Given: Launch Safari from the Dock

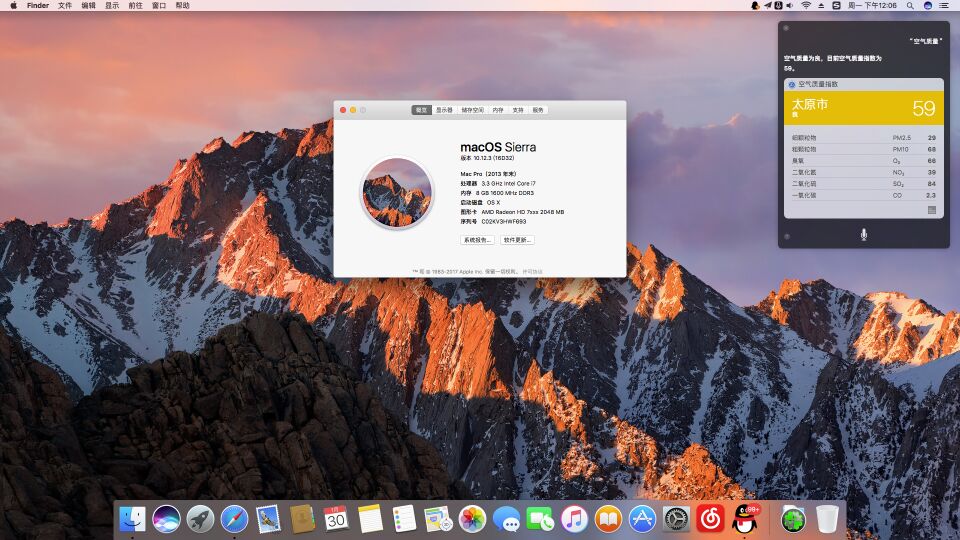Looking at the screenshot, I should 234,518.
